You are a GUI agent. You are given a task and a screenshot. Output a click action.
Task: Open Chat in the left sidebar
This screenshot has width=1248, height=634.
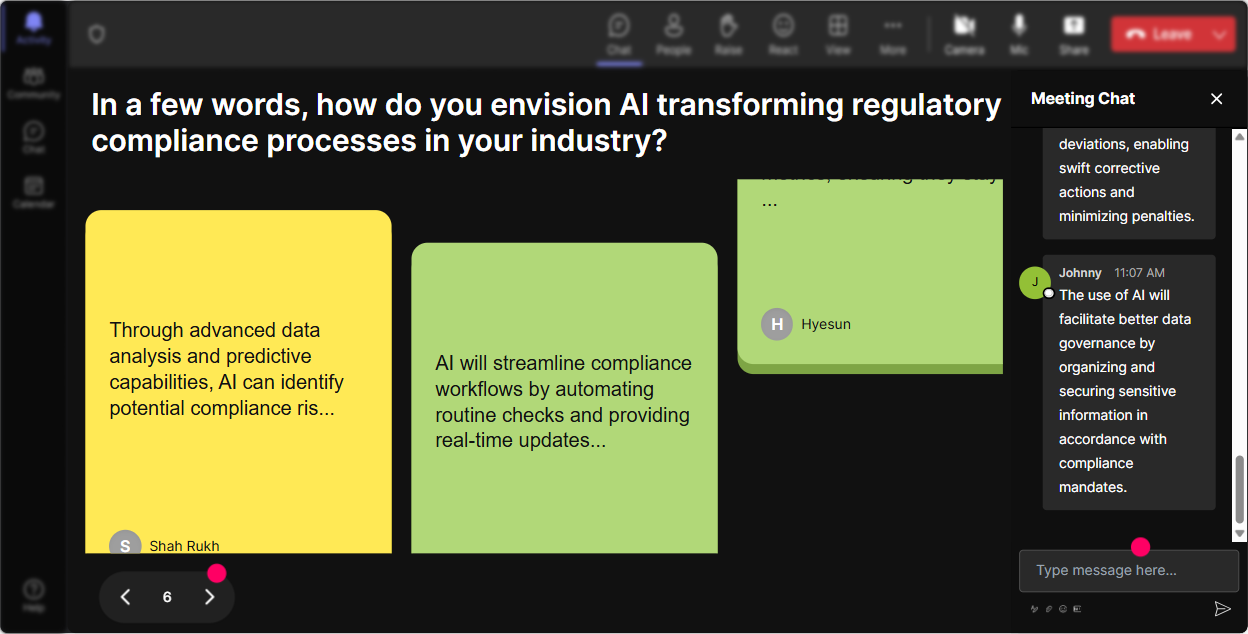(34, 138)
